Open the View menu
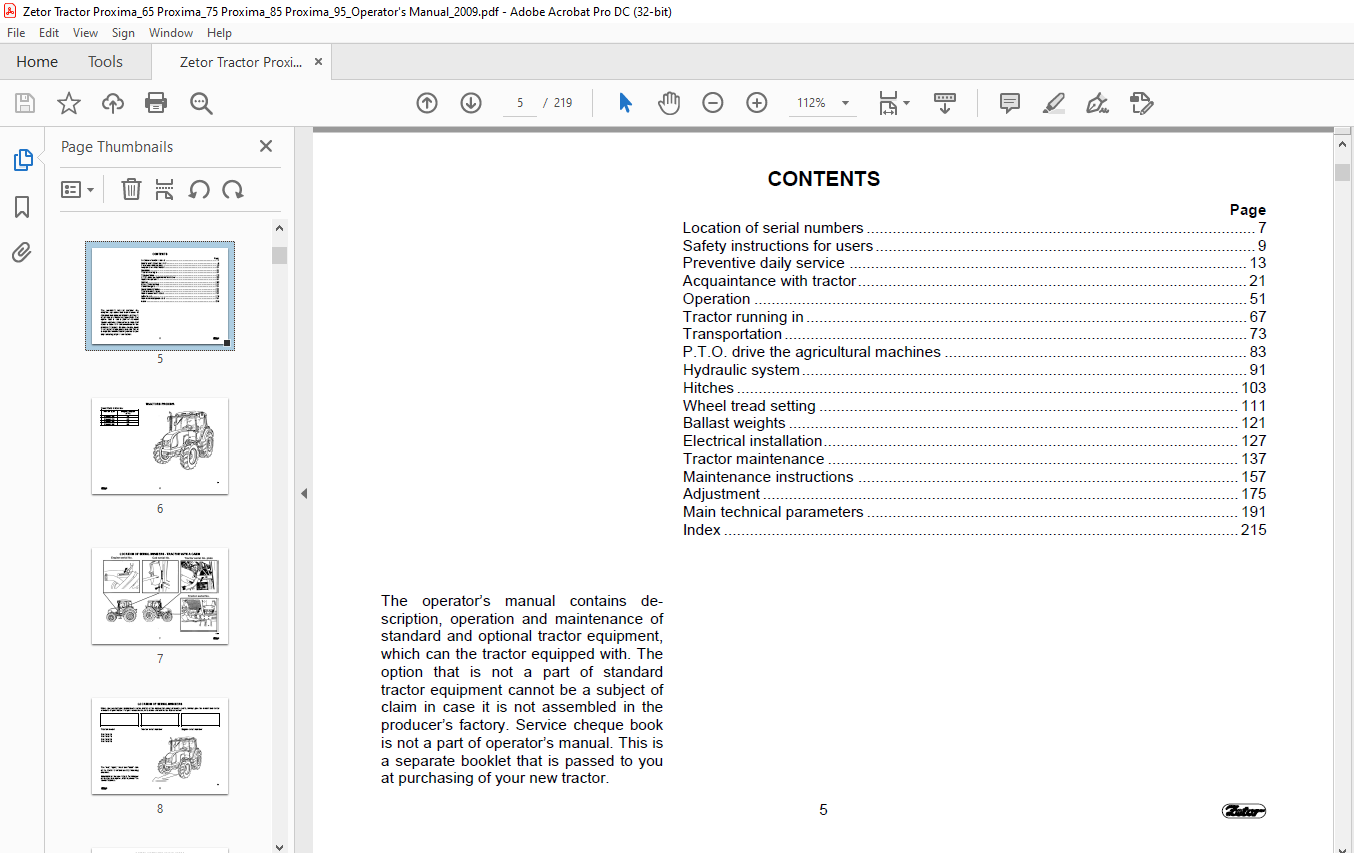1354x853 pixels. coord(86,33)
